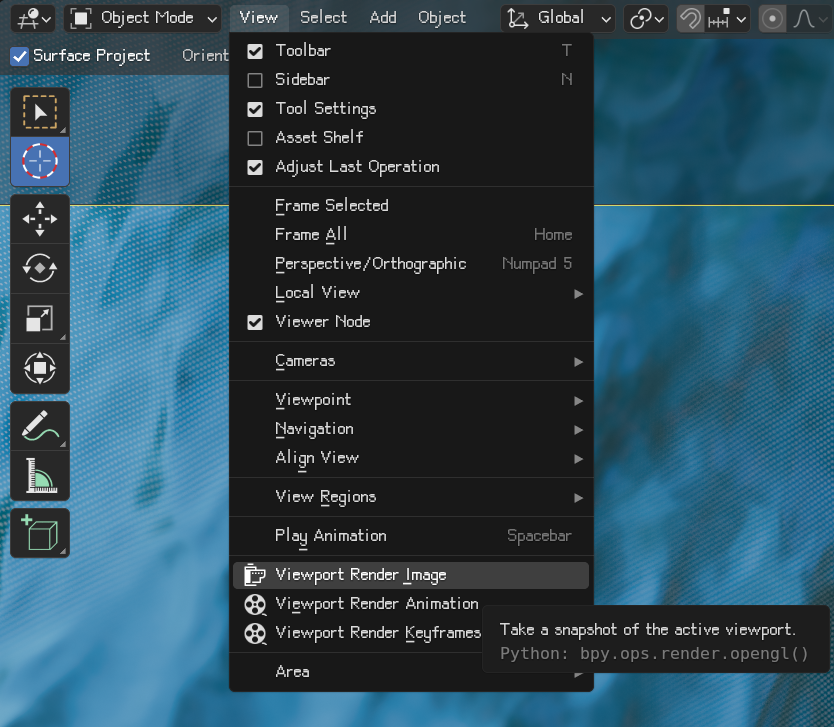Viewport: 834px width, 727px height.
Task: Toggle Perspective/Orthographic view
Action: 411,264
